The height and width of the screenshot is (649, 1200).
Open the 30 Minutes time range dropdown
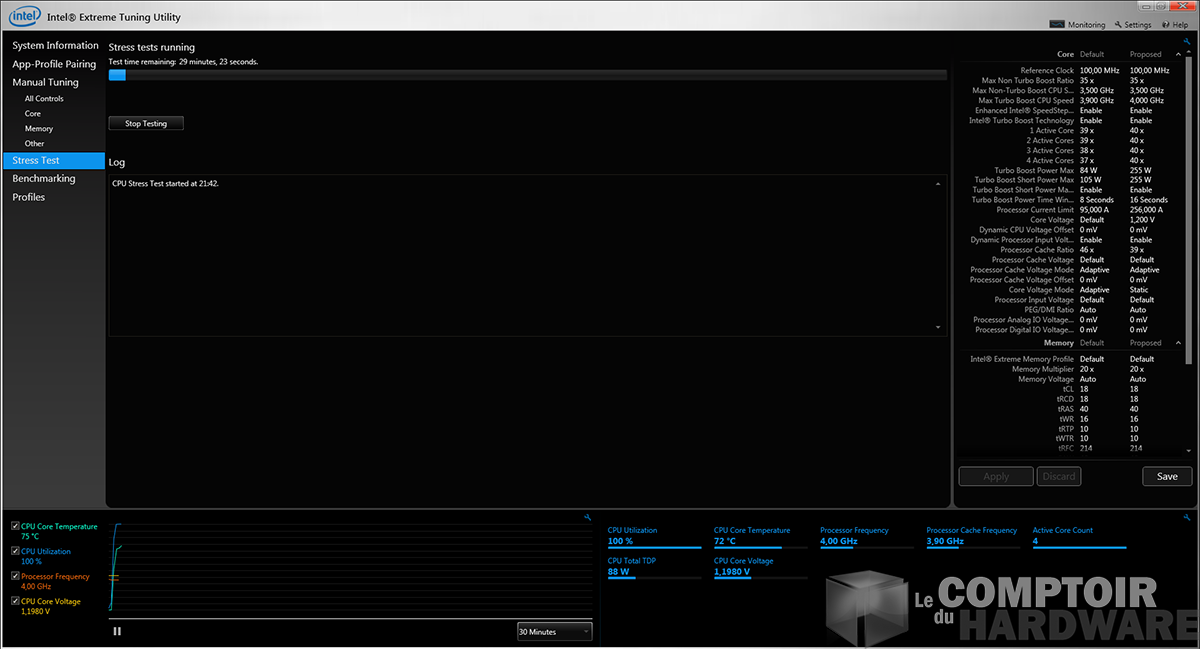click(x=554, y=631)
